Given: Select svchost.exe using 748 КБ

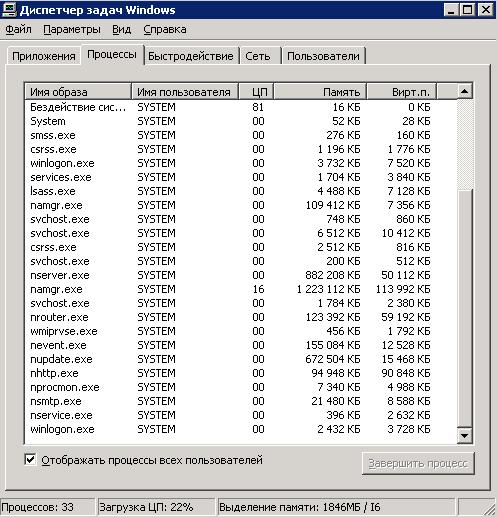Looking at the screenshot, I should (241, 219).
